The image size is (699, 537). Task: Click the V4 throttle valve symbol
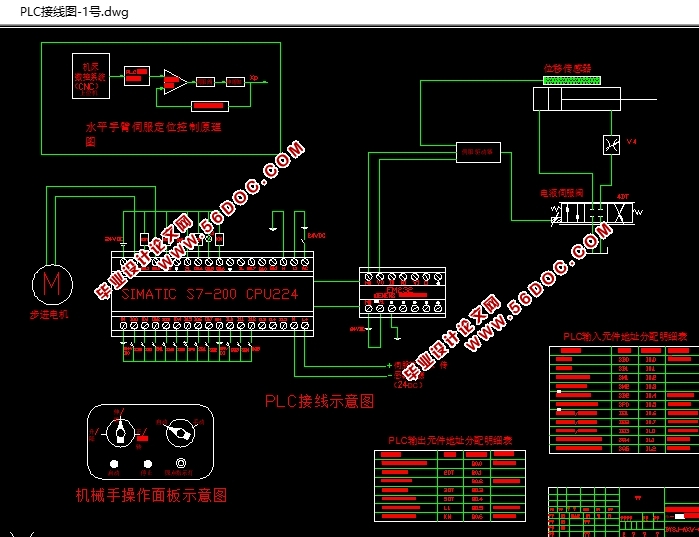click(611, 145)
